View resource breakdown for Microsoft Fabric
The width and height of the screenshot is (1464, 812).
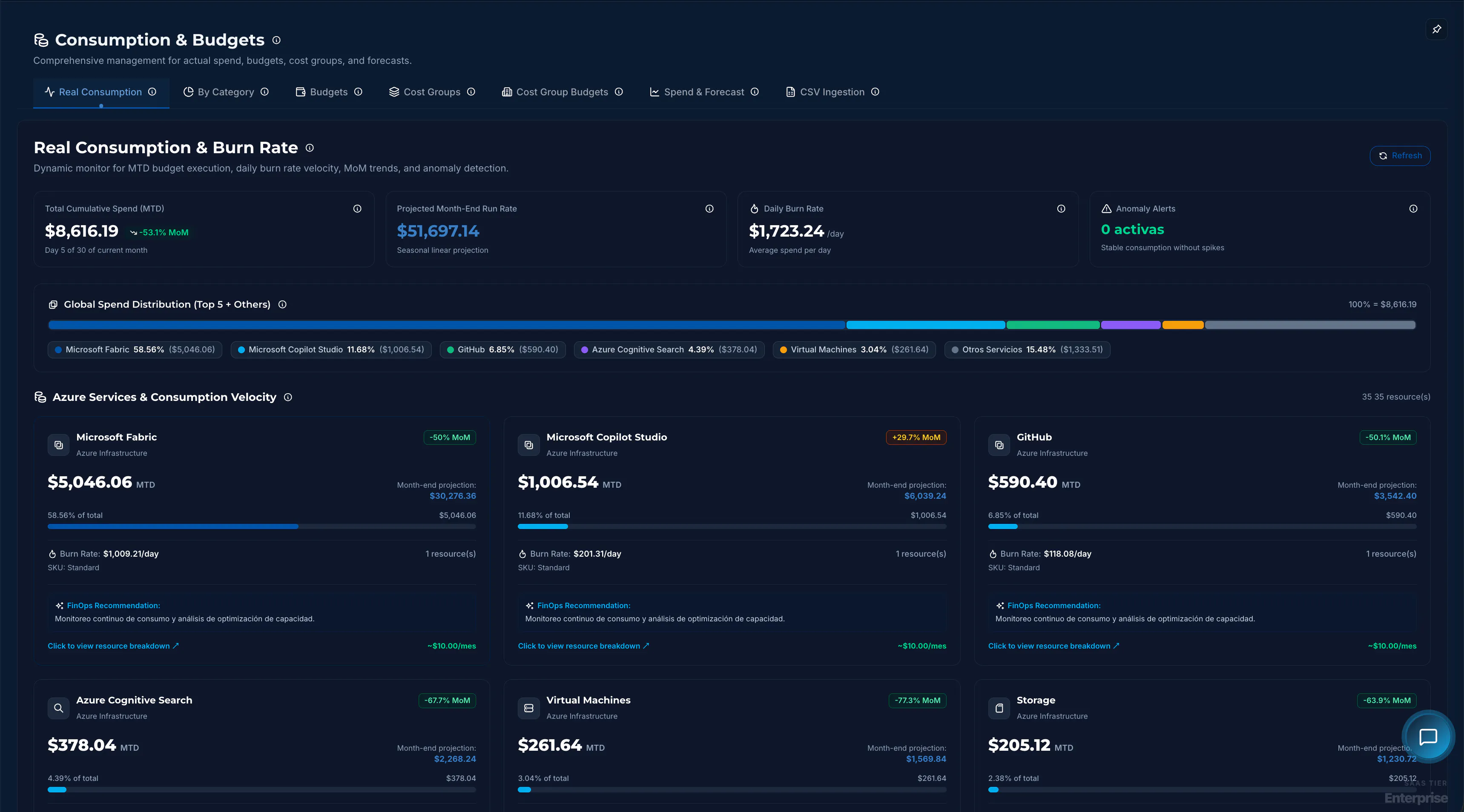(113, 646)
